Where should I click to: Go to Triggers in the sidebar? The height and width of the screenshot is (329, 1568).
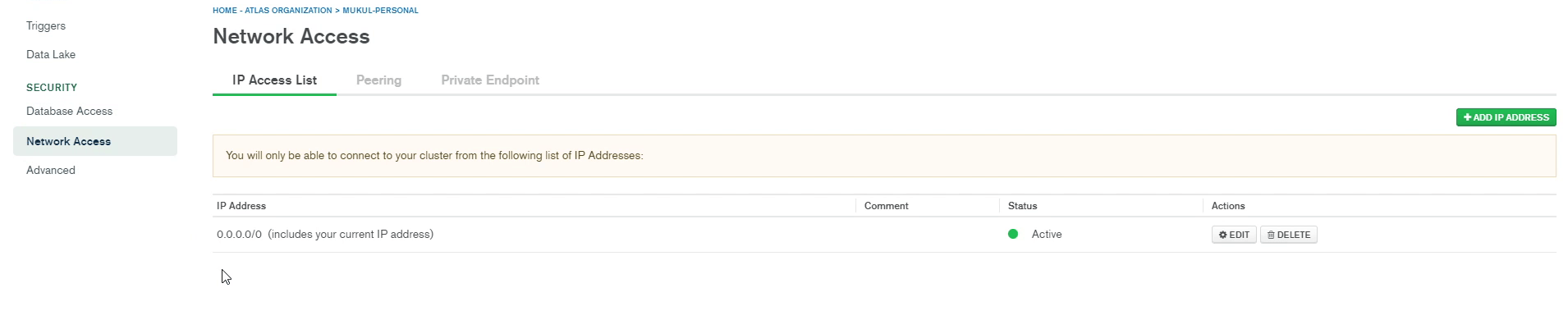(x=46, y=25)
